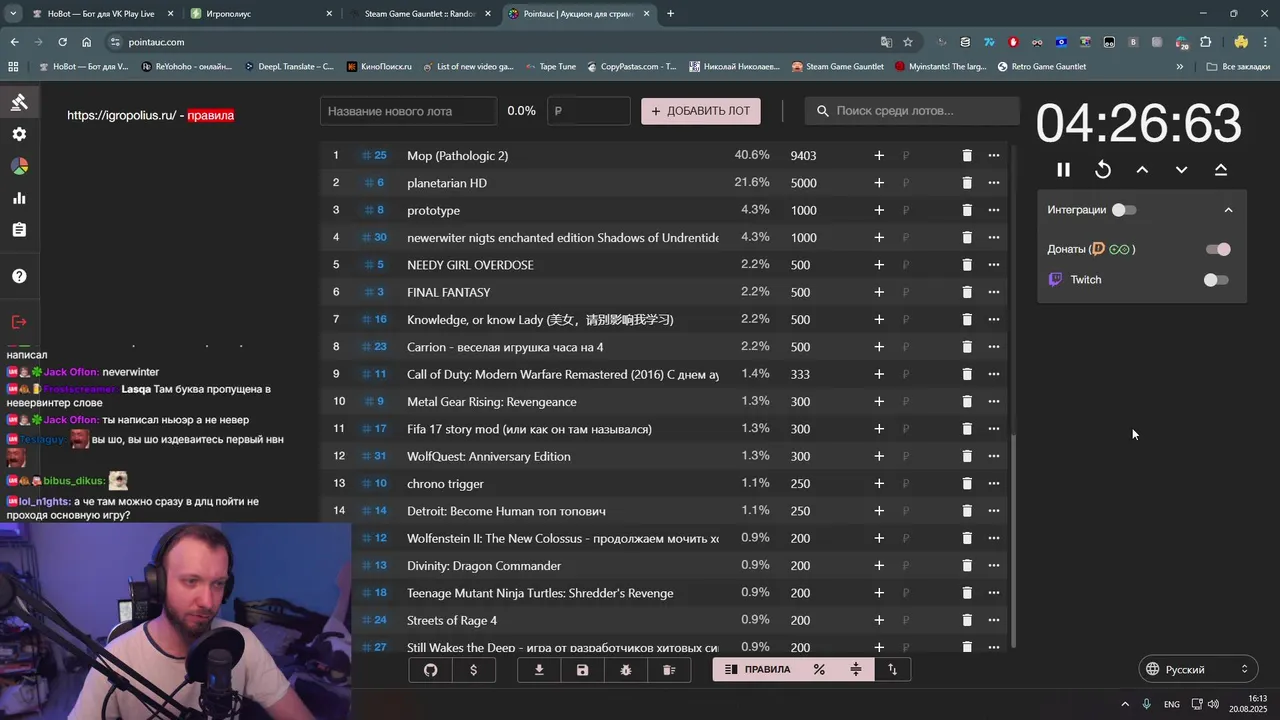Open the wheel pie icon in sidebar
The image size is (1280, 720).
(x=19, y=166)
